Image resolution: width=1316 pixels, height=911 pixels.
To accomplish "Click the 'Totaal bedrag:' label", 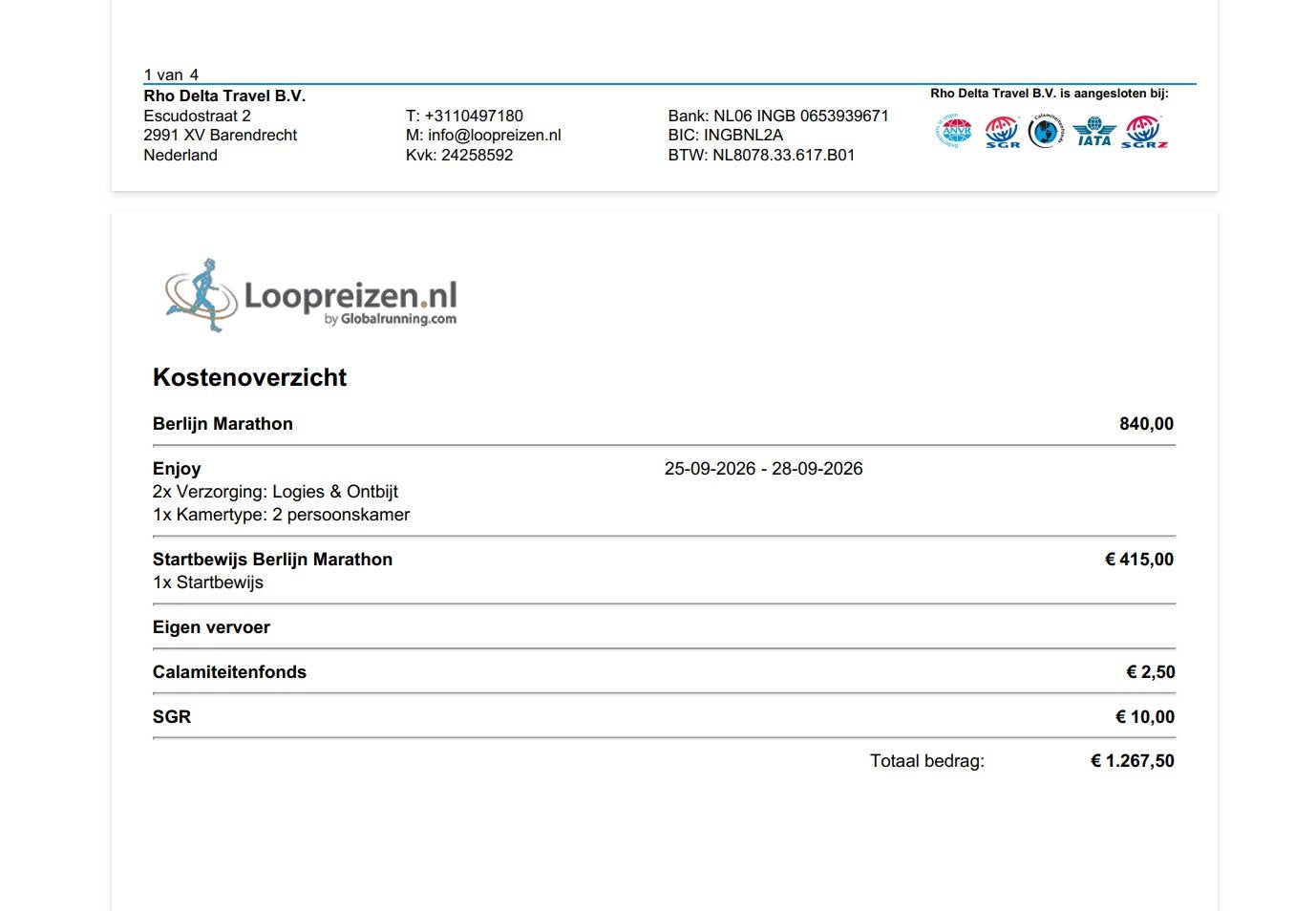I will pos(926,761).
